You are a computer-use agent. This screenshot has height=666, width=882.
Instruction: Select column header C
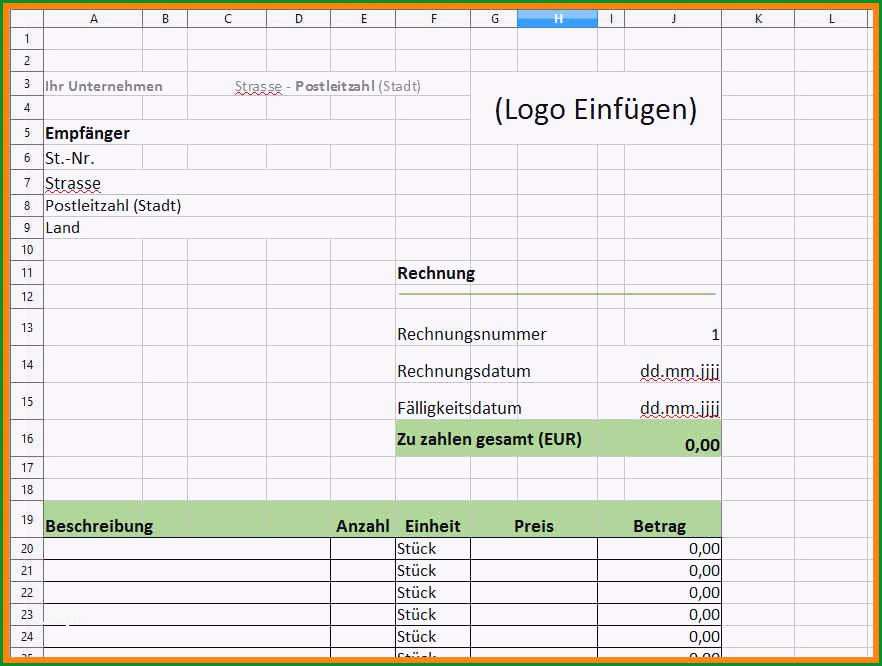(227, 19)
